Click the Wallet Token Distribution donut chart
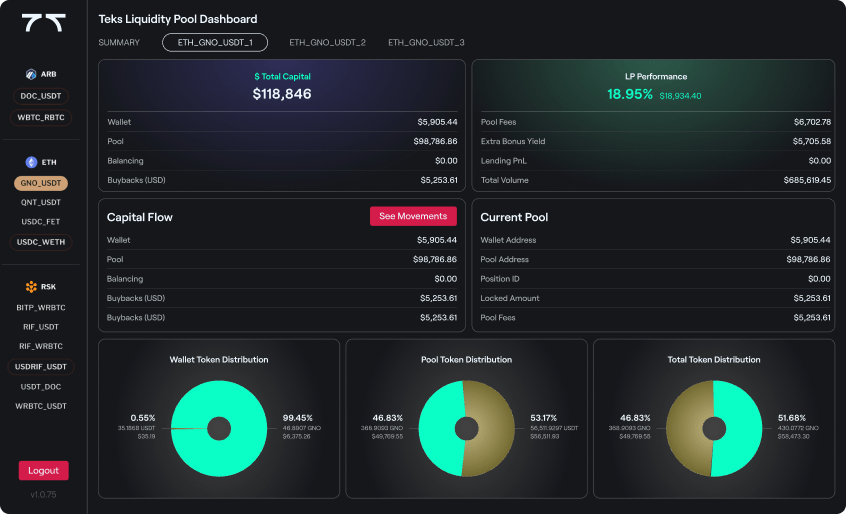 (x=218, y=428)
